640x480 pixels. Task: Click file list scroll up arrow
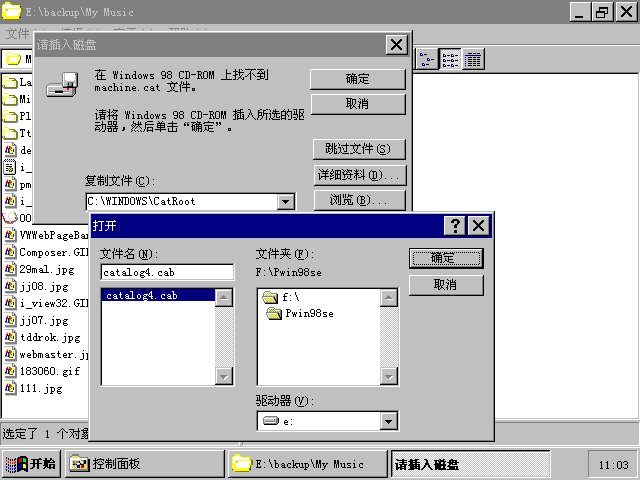point(224,298)
